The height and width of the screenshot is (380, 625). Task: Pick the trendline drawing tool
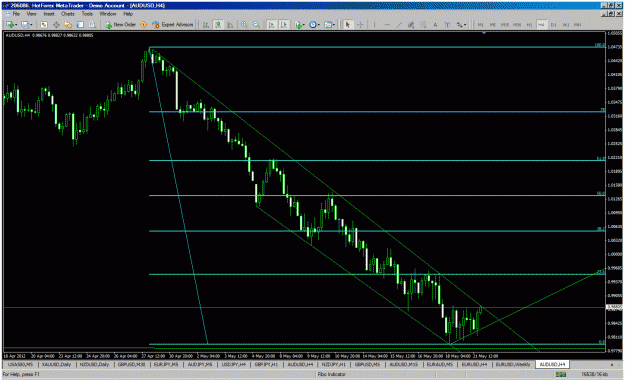(x=399, y=25)
